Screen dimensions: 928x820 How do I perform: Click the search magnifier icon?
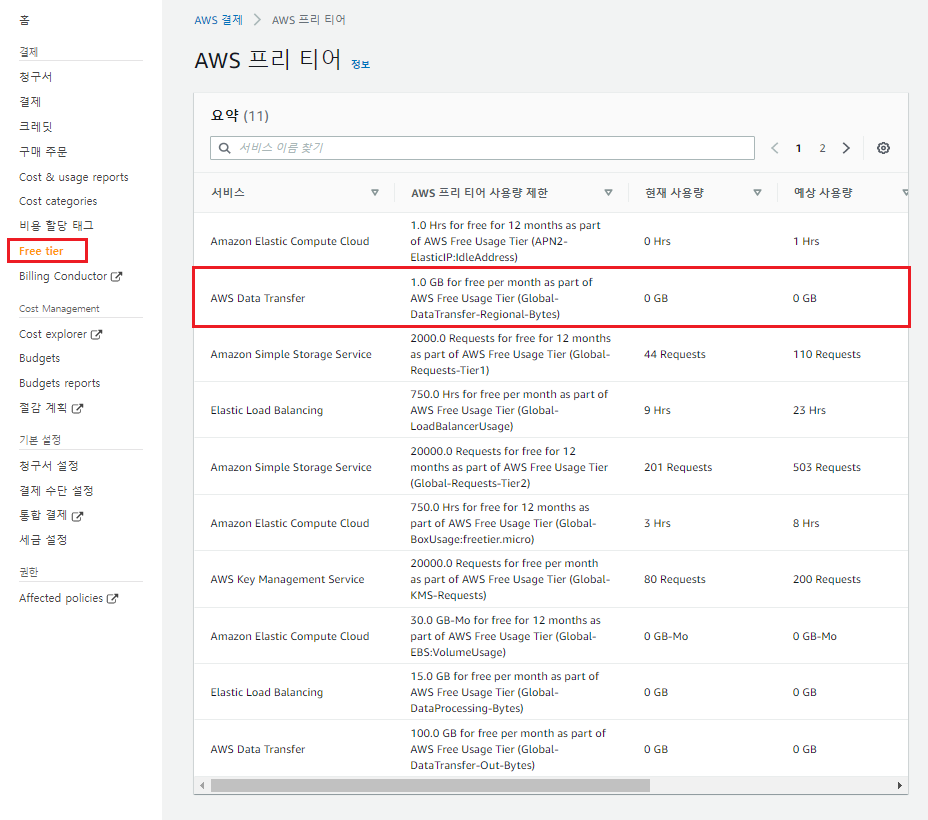tap(224, 148)
